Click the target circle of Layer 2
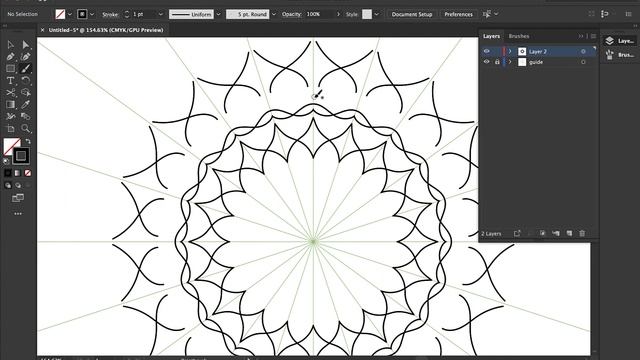Screen dimensions: 640x360 [583, 51]
